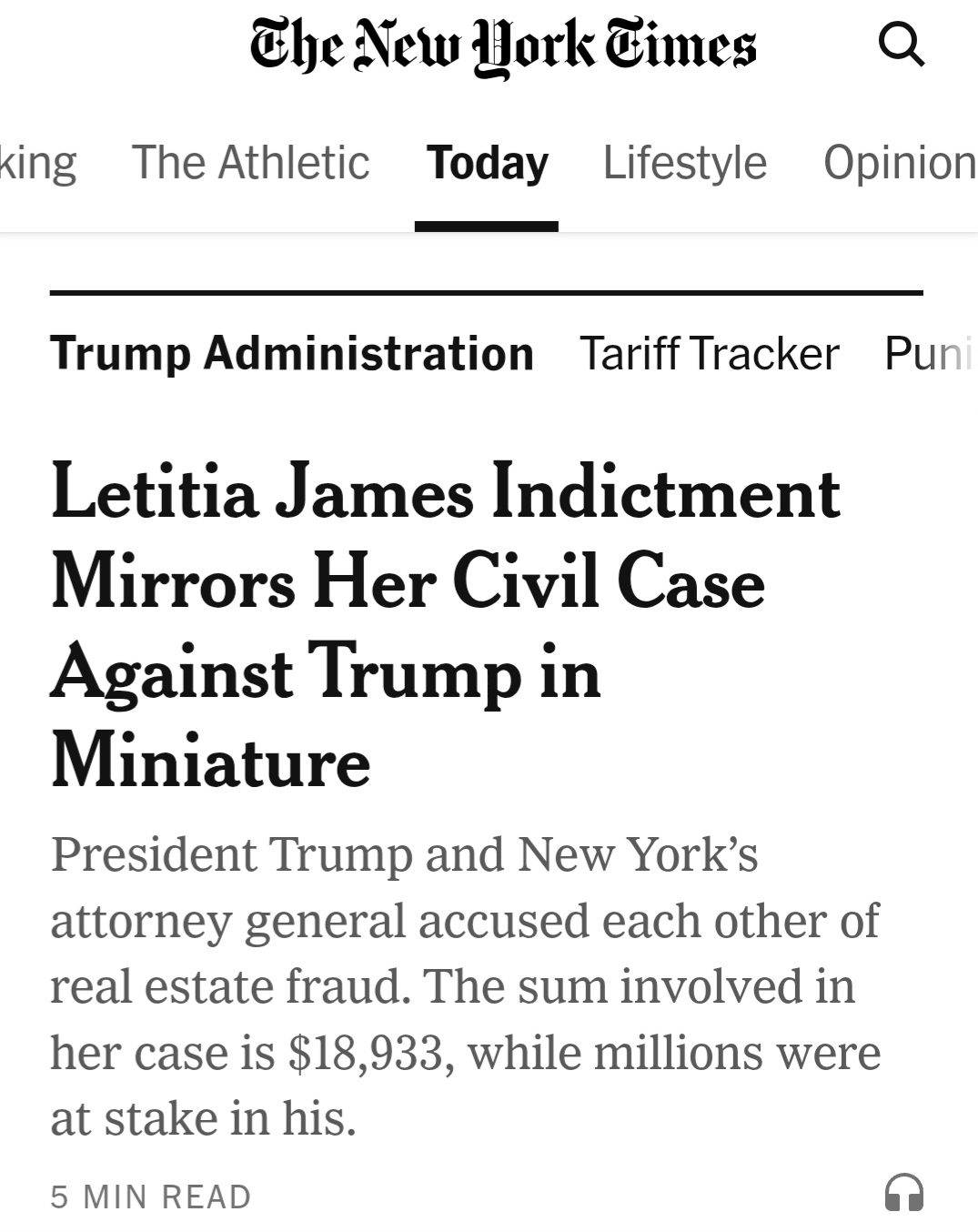978x1232 pixels.
Task: Open the Trump Administration section link
Action: [291, 353]
